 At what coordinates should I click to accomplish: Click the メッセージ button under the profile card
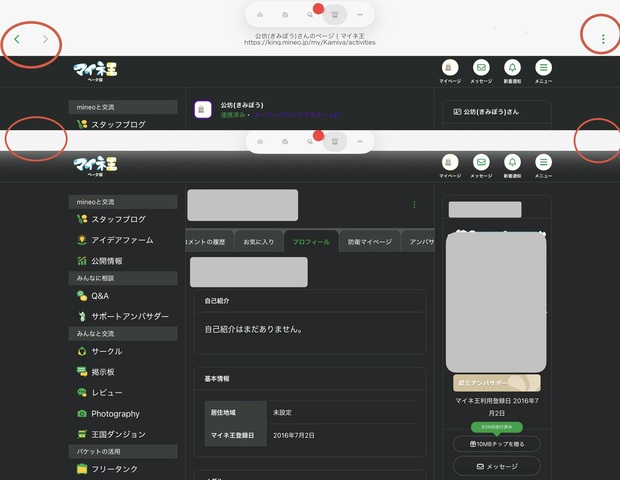tap(497, 467)
